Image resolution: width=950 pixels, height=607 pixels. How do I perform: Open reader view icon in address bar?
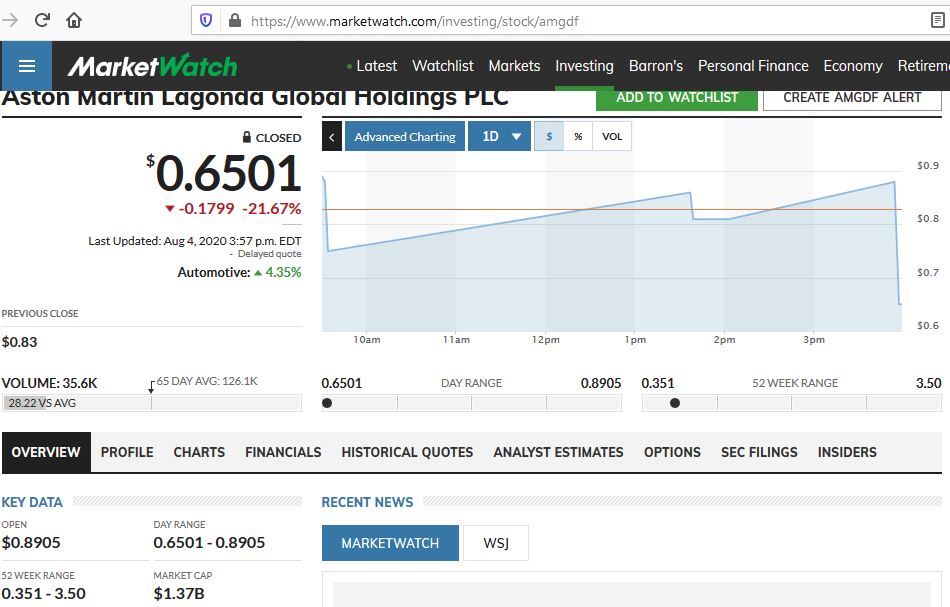click(937, 21)
